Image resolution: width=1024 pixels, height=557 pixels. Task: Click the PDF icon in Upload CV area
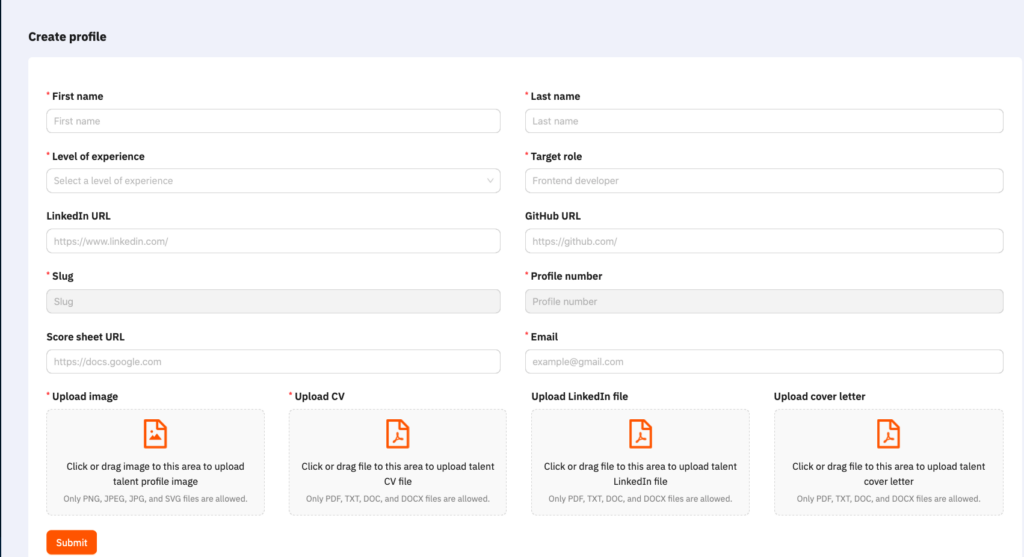click(x=398, y=434)
